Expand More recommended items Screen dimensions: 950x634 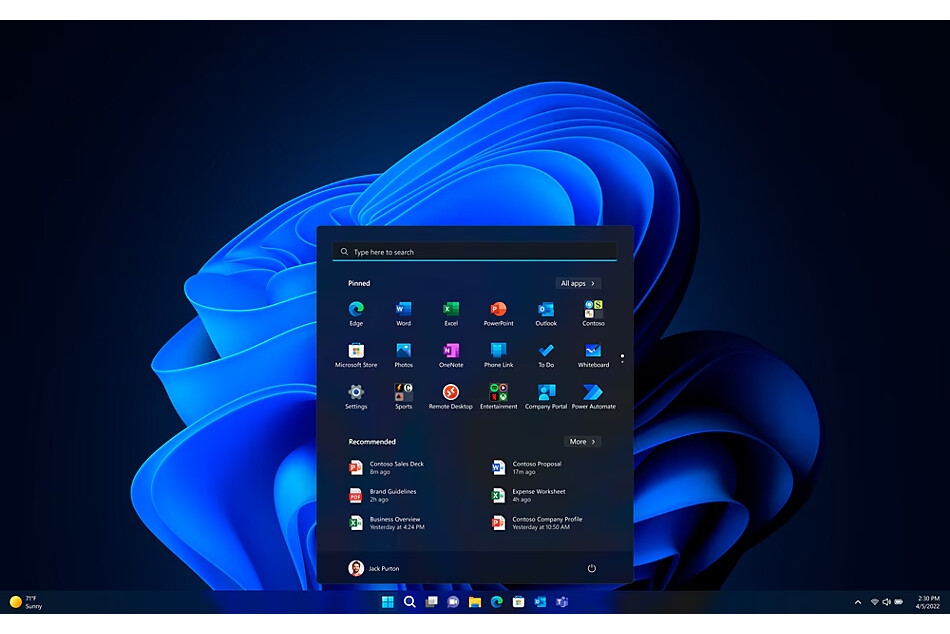pos(582,442)
